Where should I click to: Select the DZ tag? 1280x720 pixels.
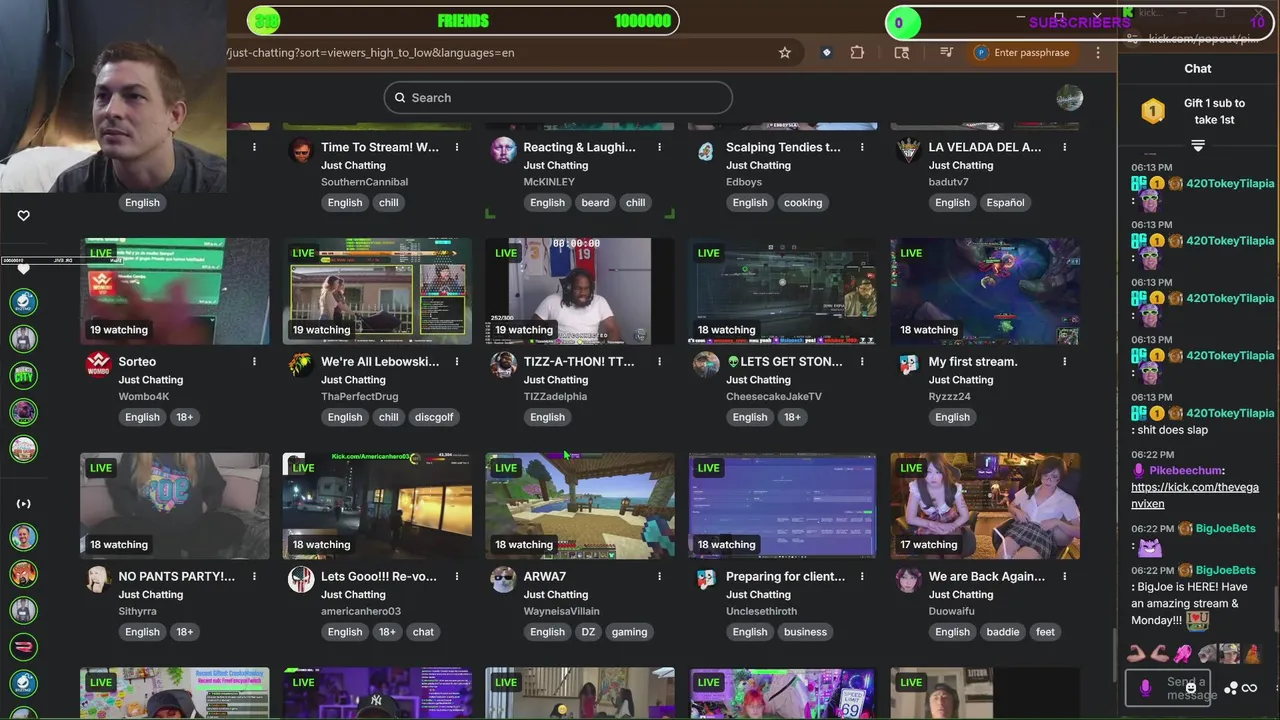589,632
